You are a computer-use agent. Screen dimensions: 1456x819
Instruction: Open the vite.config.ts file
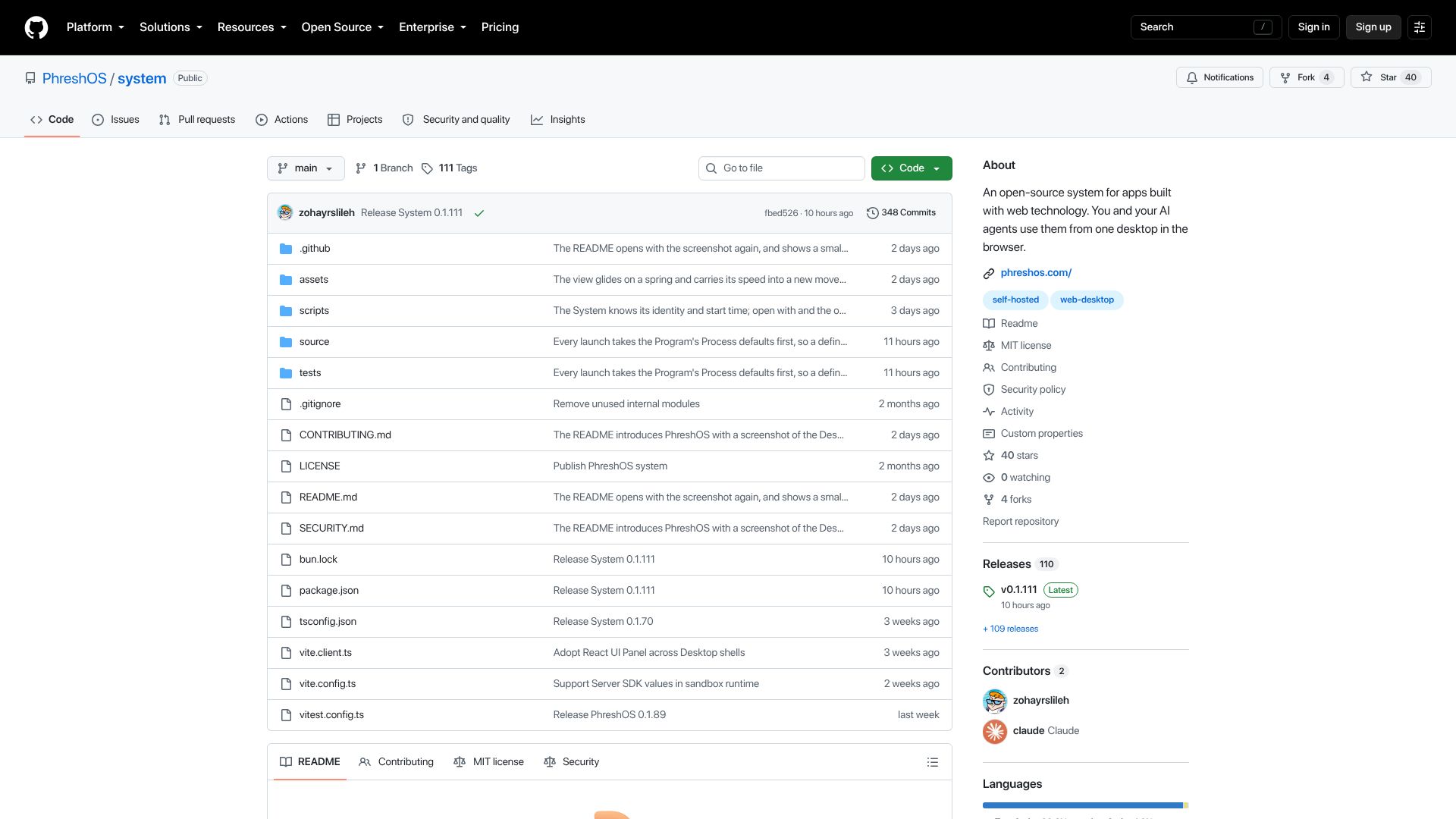(328, 684)
